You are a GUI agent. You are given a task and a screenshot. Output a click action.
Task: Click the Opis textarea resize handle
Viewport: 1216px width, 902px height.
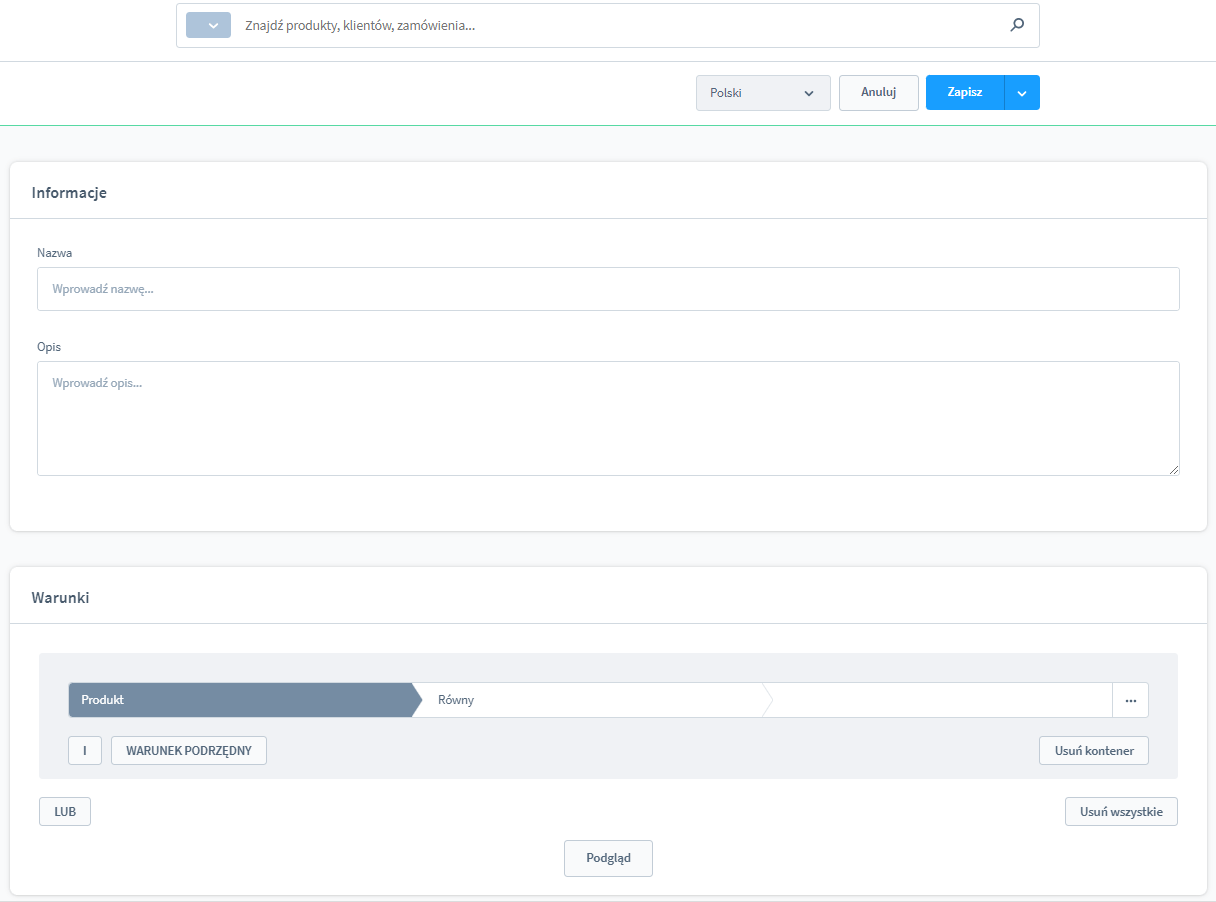coord(1173,469)
